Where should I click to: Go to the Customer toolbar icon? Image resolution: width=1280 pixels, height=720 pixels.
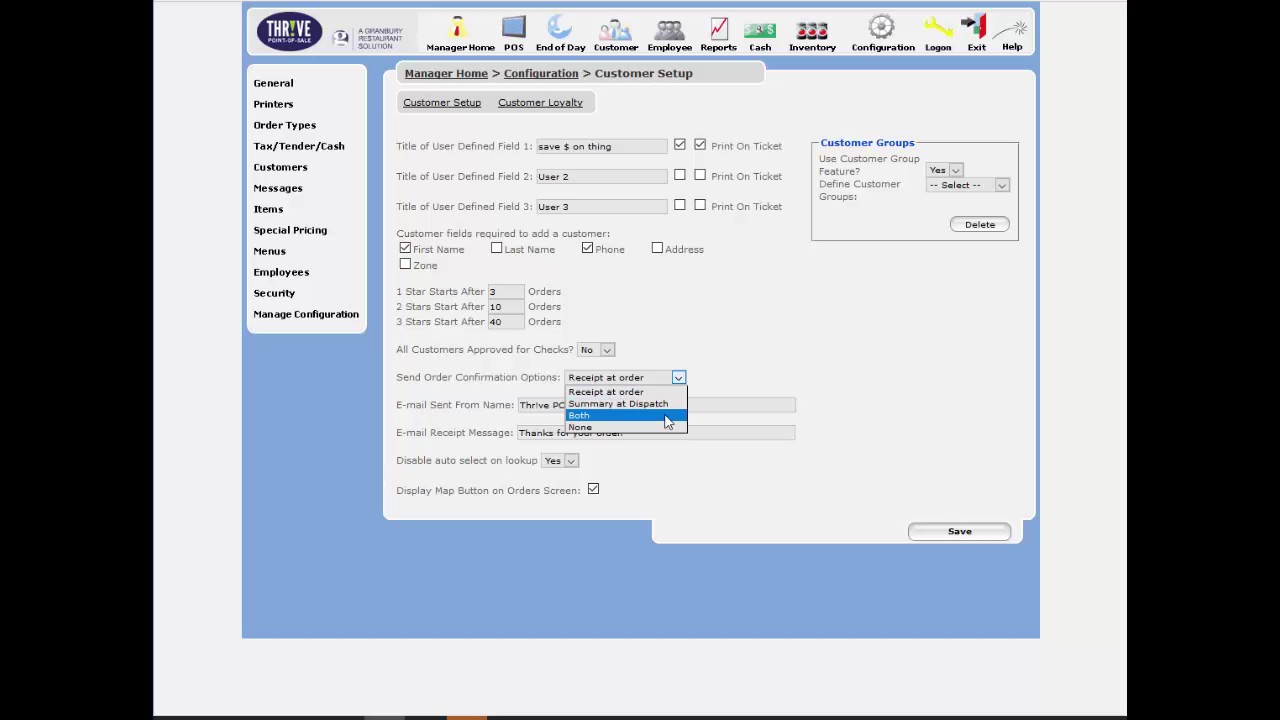(x=615, y=33)
